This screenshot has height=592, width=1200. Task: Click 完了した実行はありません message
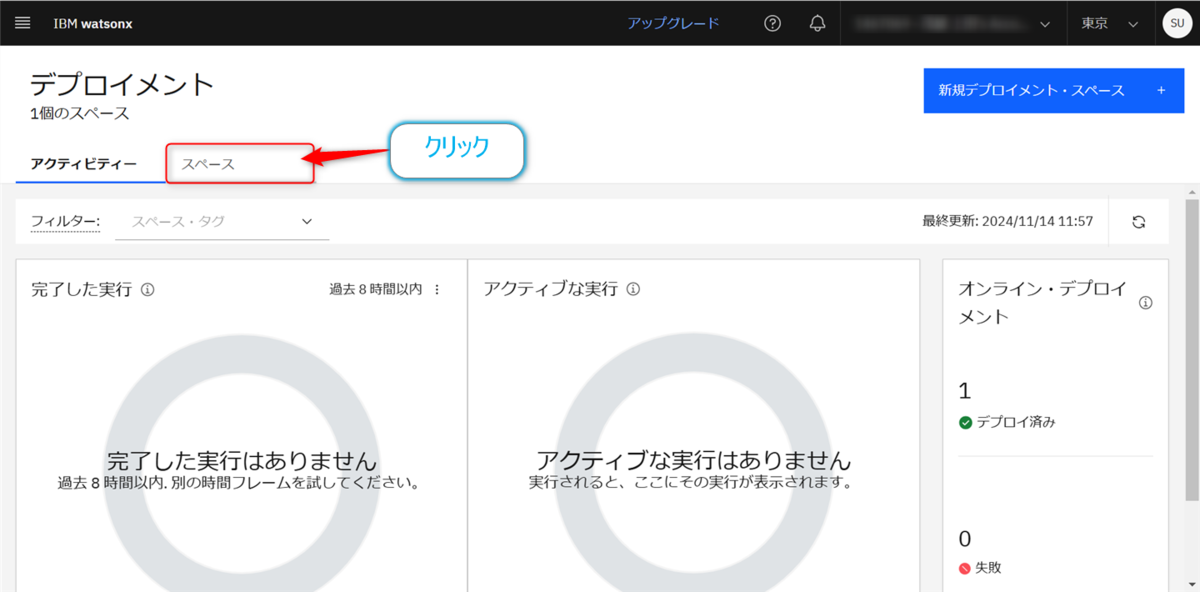(x=242, y=460)
